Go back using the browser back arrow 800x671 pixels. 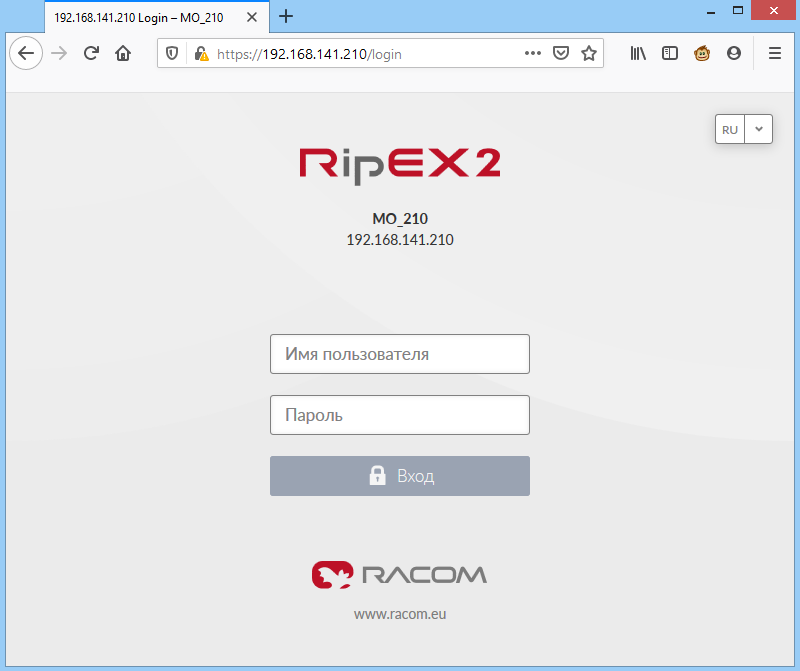pos(26,53)
